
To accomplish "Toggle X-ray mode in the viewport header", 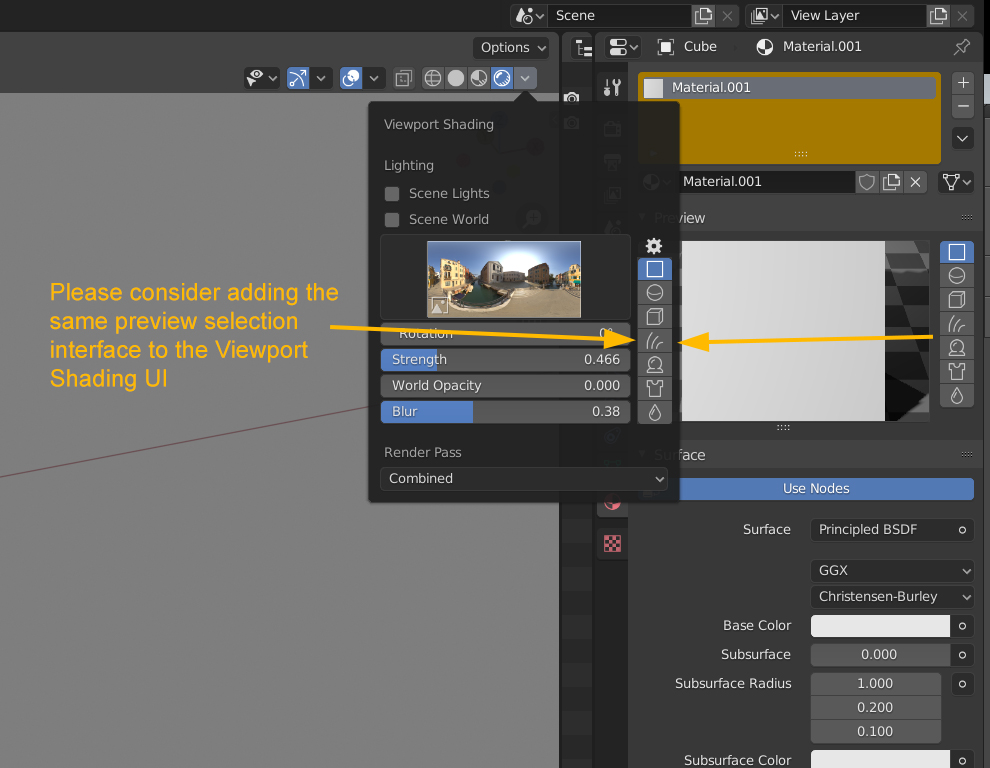I will point(403,78).
